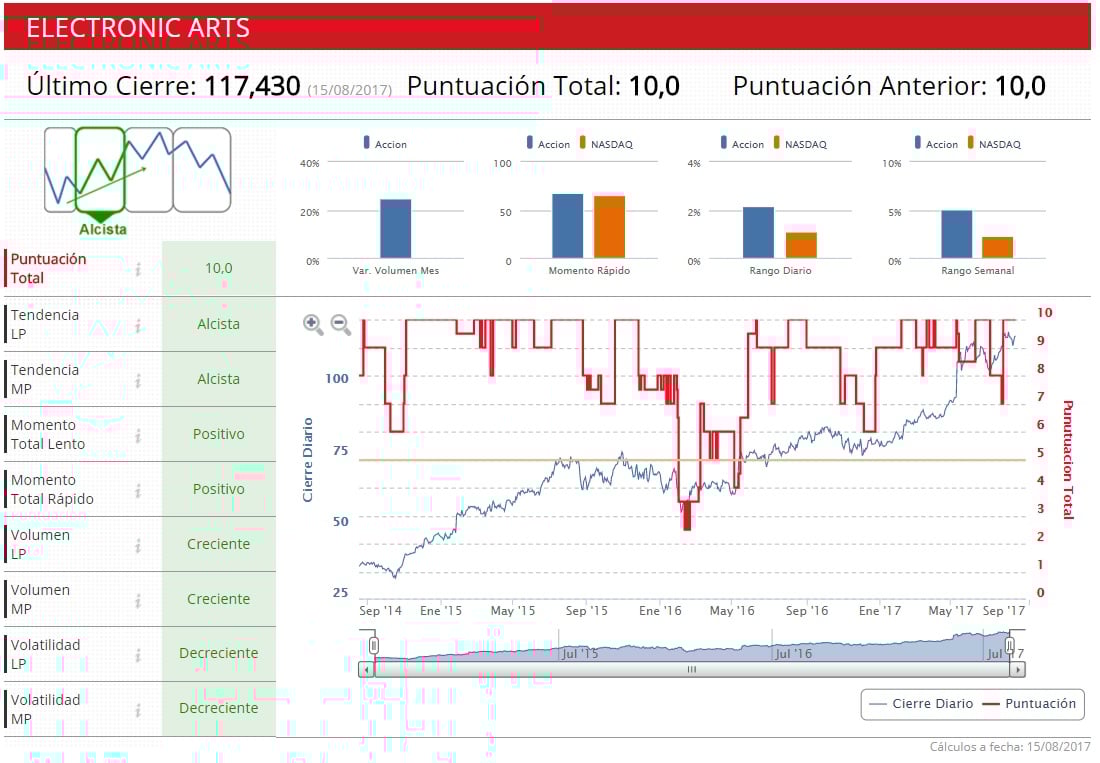Click the first trend phase box
1100x763 pixels.
pyautogui.click(x=60, y=170)
